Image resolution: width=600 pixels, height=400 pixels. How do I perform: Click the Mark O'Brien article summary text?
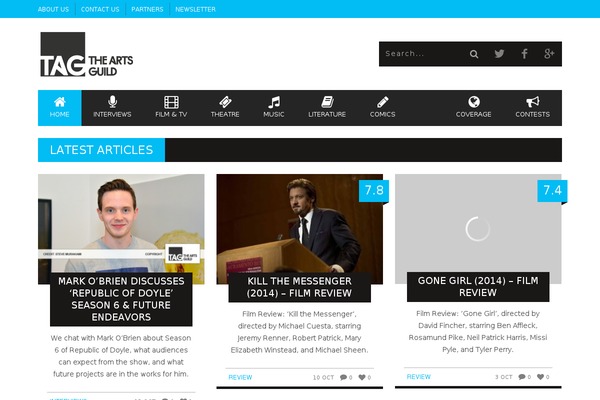coord(121,356)
